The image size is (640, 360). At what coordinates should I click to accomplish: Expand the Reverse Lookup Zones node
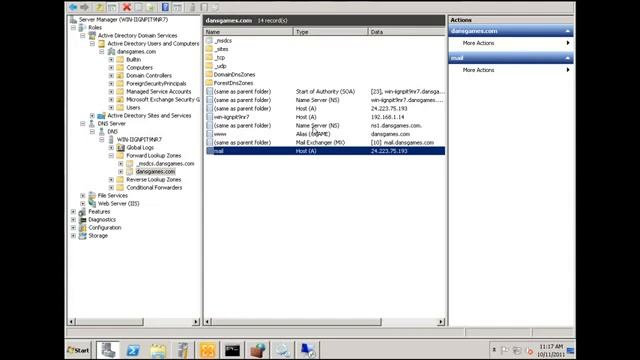[x=111, y=180]
